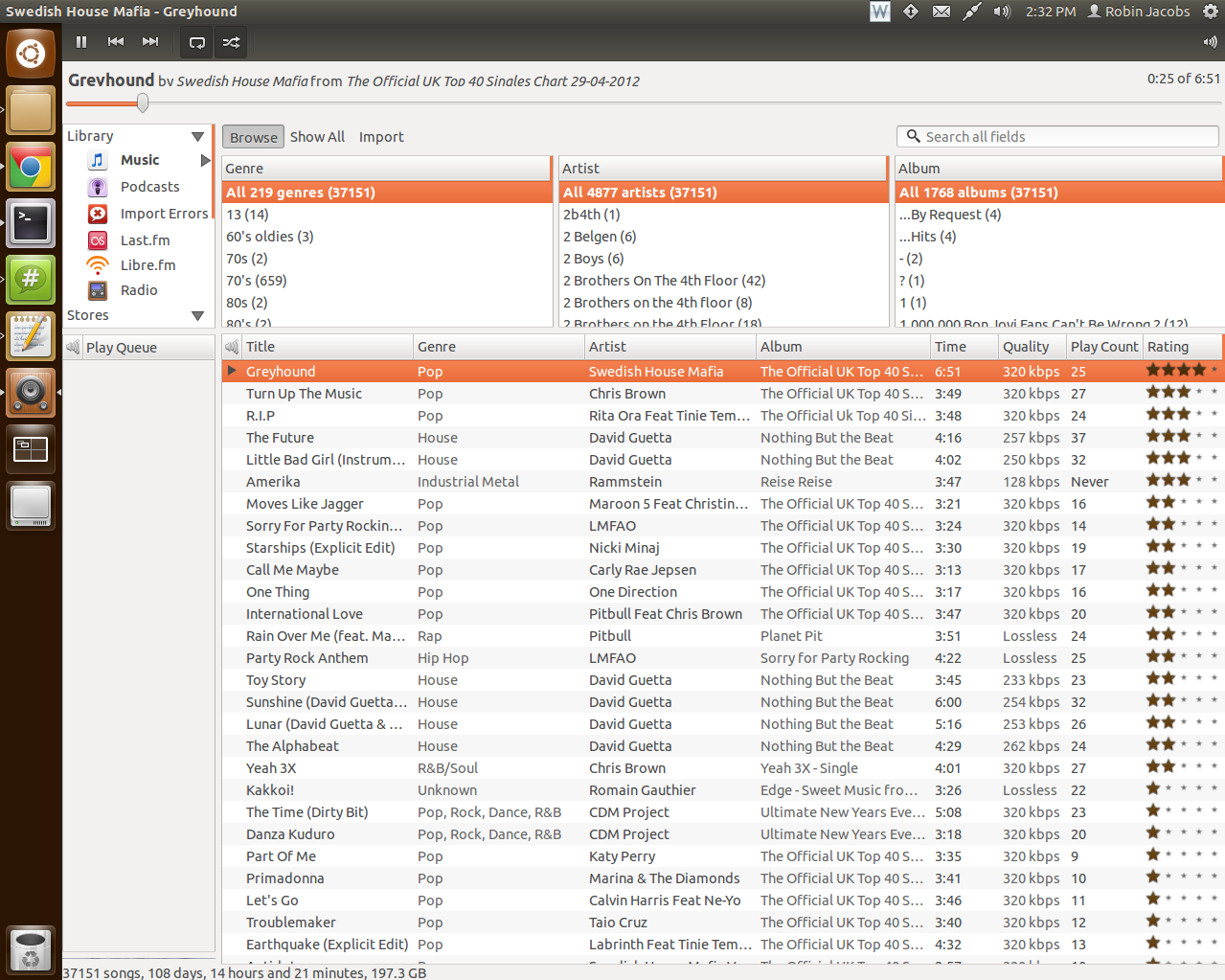This screenshot has width=1225, height=980.
Task: Sort by the Title column
Action: click(327, 347)
